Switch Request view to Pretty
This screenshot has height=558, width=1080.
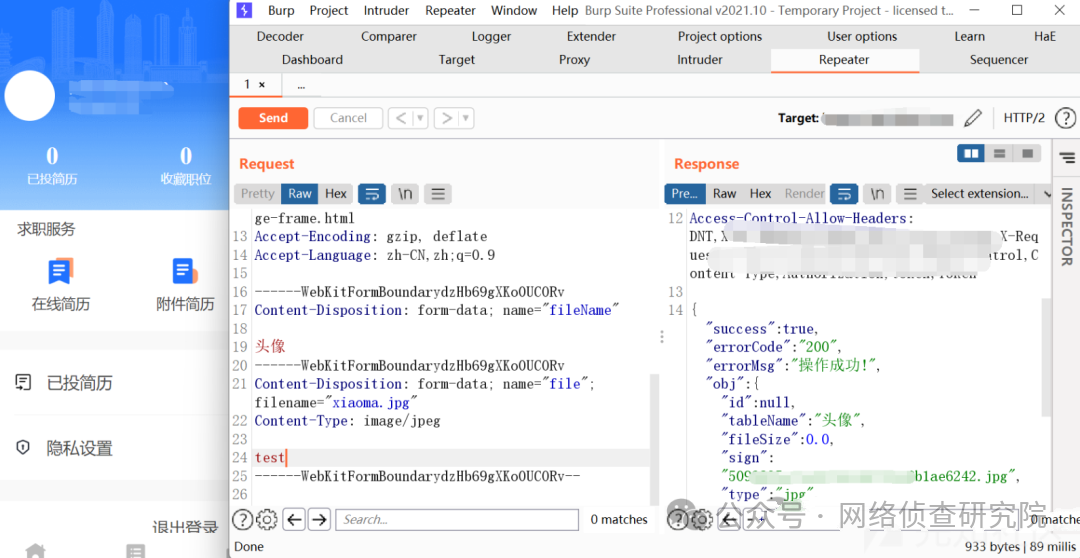pyautogui.click(x=258, y=194)
